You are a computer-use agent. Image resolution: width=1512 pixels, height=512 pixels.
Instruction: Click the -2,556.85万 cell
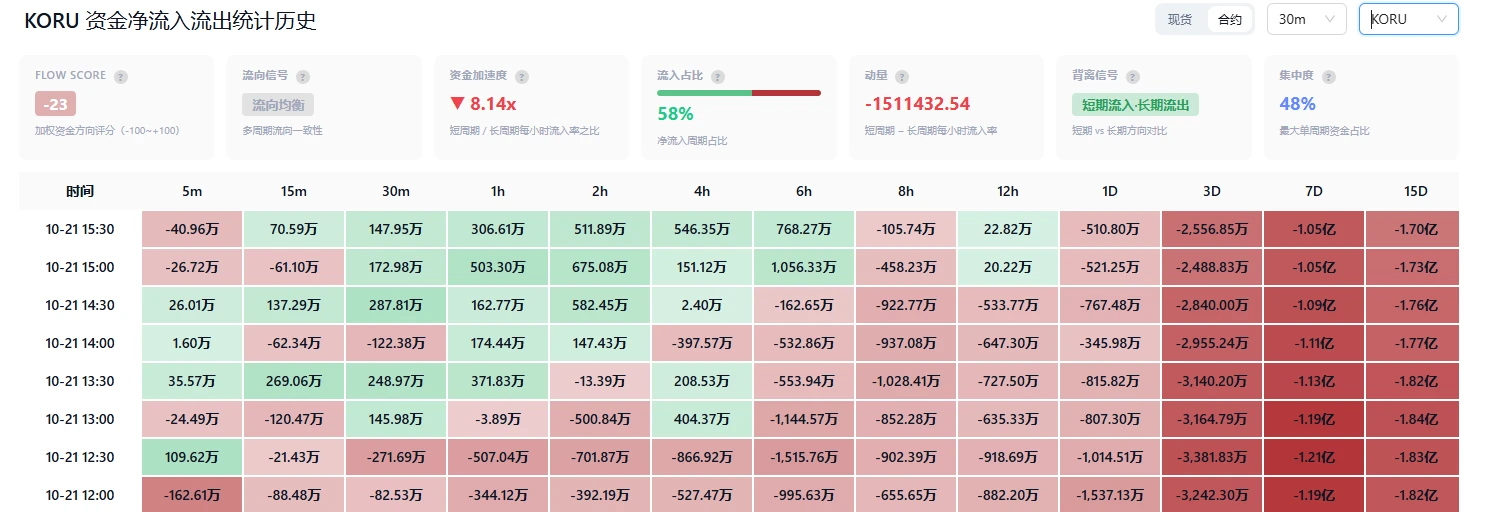click(x=1212, y=229)
